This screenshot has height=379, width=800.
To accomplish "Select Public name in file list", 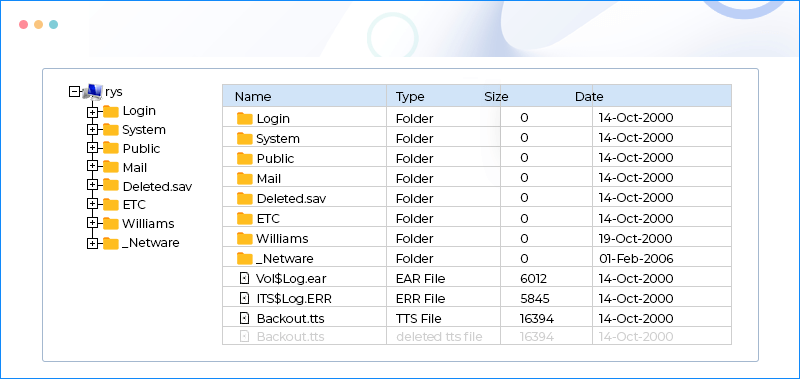I will 276,159.
